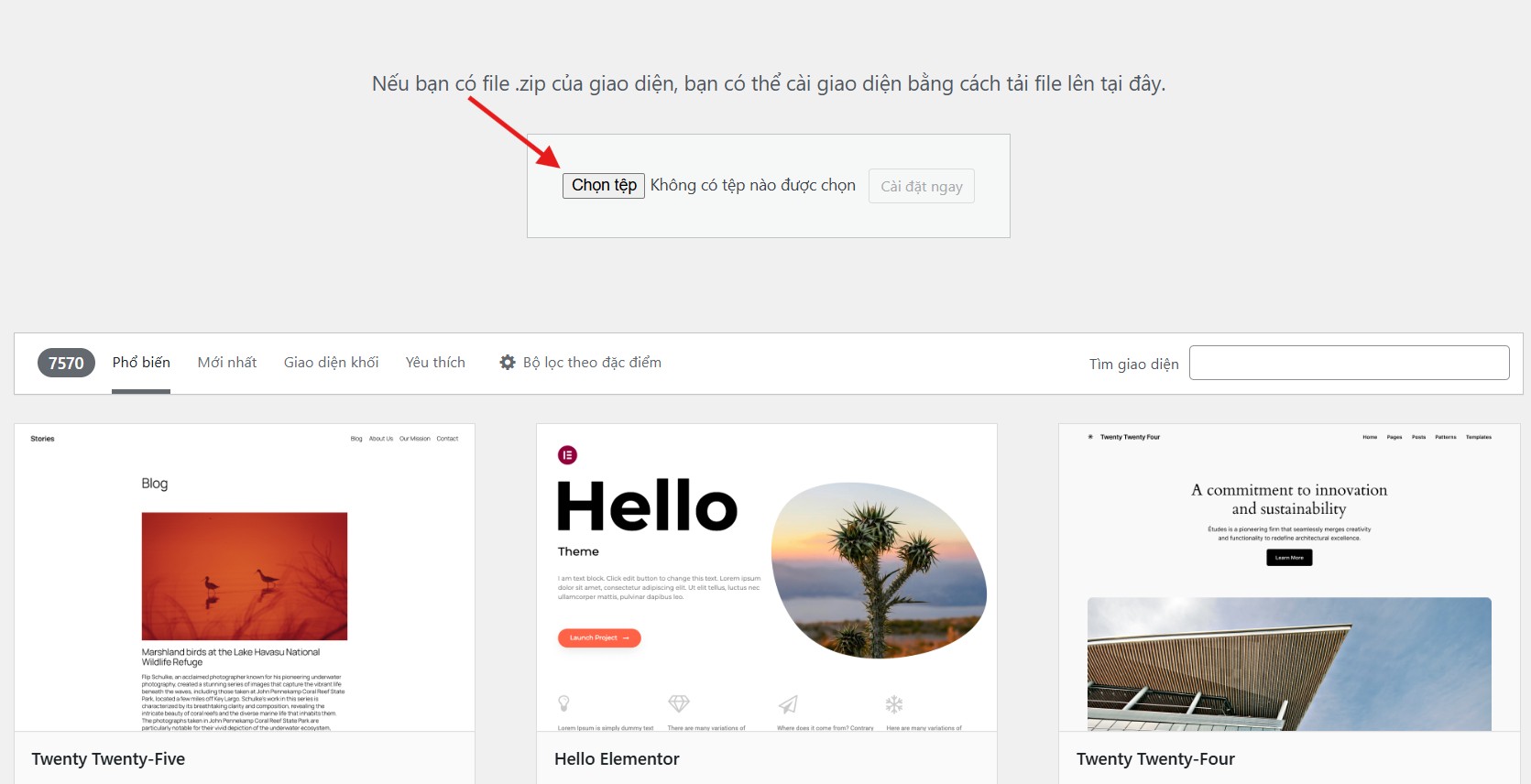Open the Hello Elementor theme preview
The width and height of the screenshot is (1531, 784).
[x=767, y=577]
